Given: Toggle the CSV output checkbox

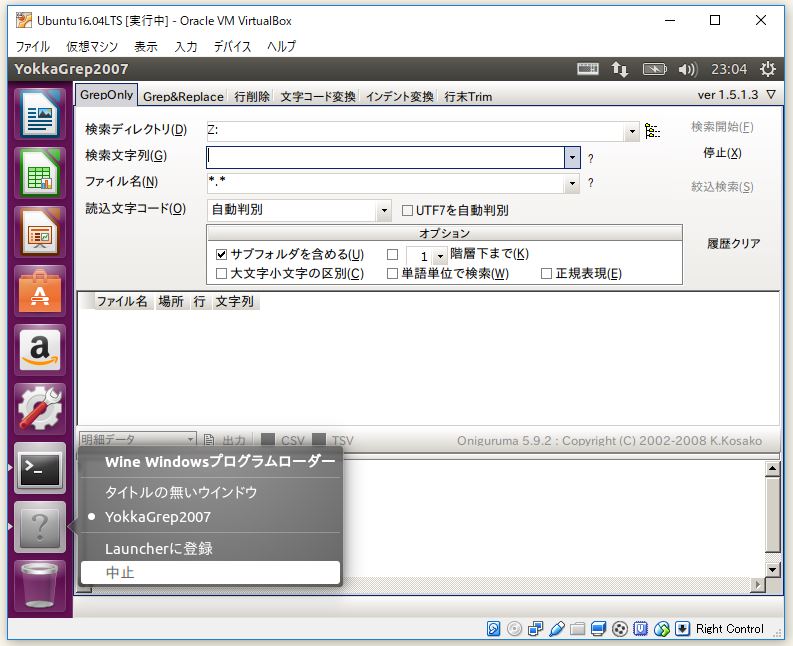Looking at the screenshot, I should pyautogui.click(x=268, y=439).
